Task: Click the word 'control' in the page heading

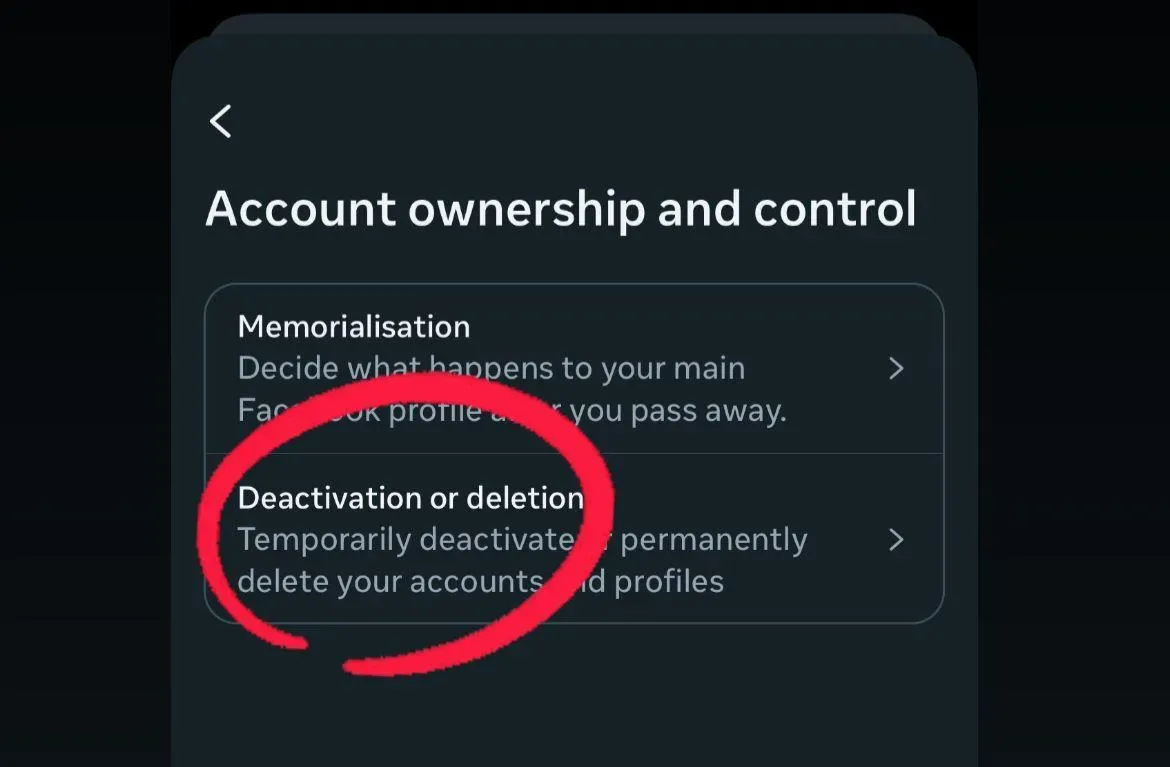Action: click(x=835, y=210)
